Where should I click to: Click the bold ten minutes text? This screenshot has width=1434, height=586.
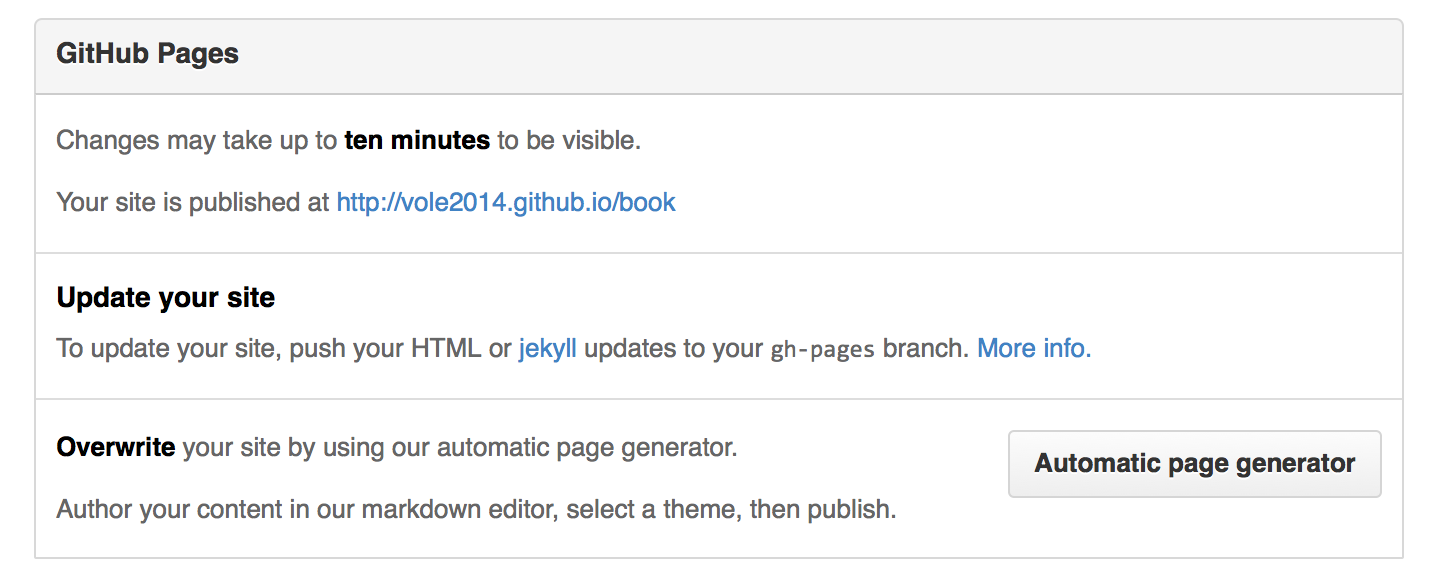click(417, 140)
